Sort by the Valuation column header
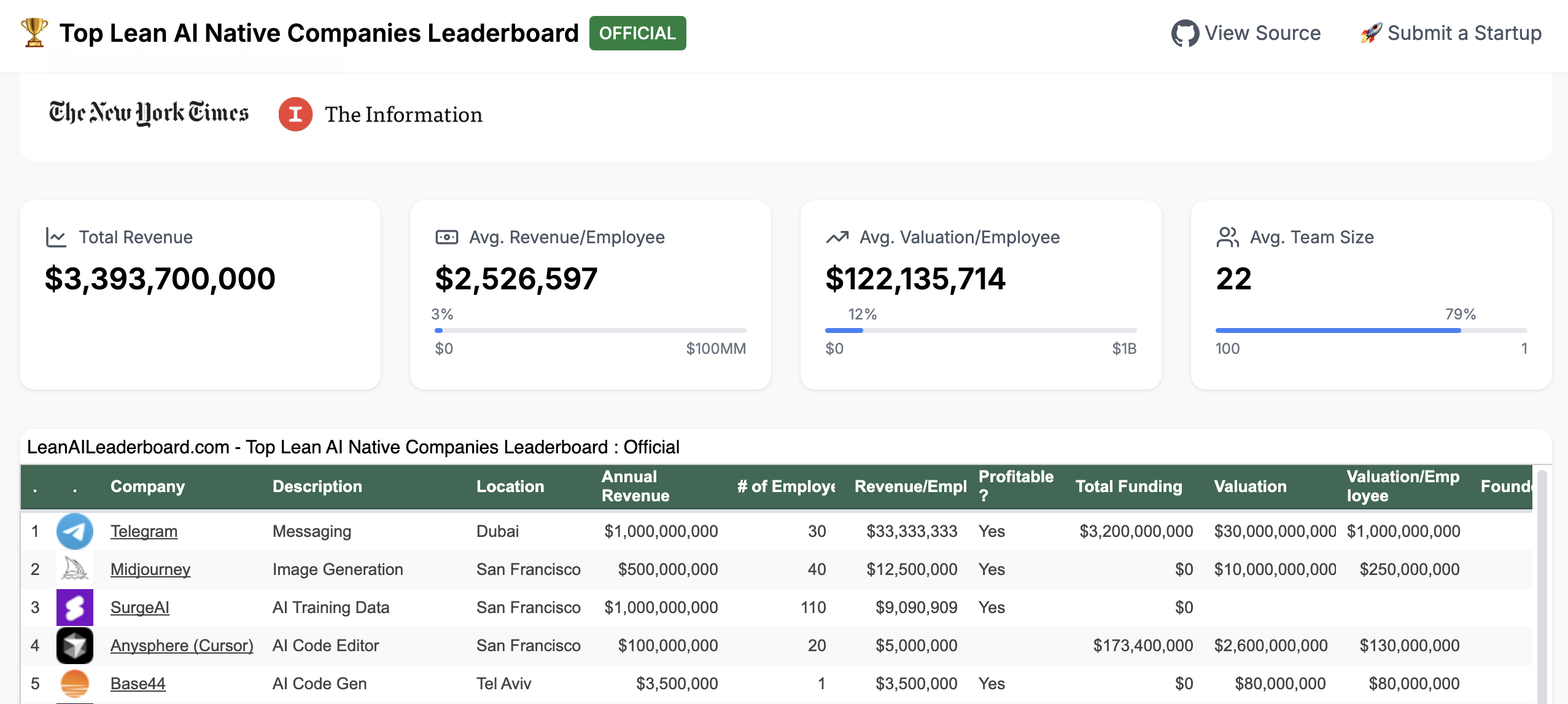The height and width of the screenshot is (704, 1568). tap(1250, 486)
